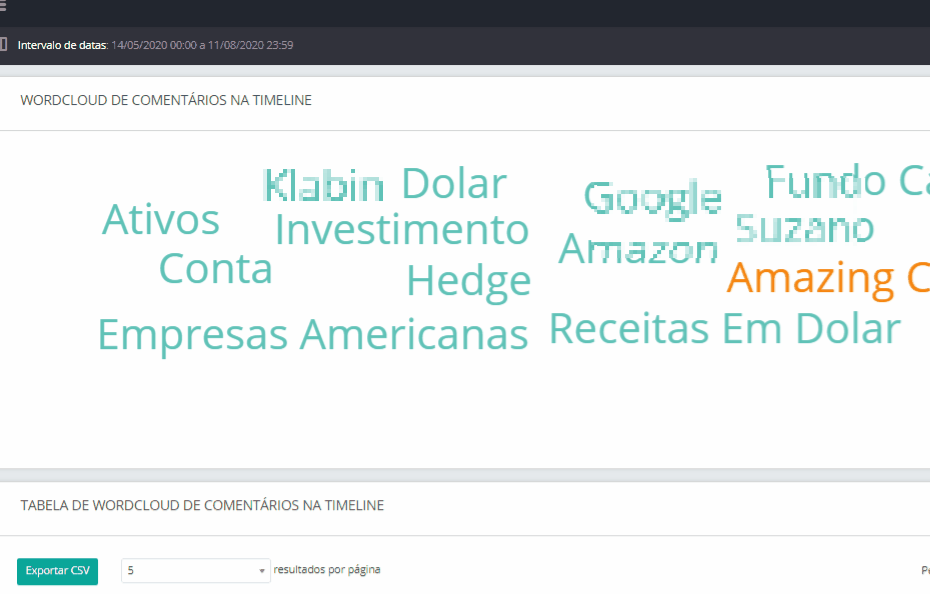Select the word Ativos in wordcloud
This screenshot has height=594, width=930.
(x=161, y=220)
